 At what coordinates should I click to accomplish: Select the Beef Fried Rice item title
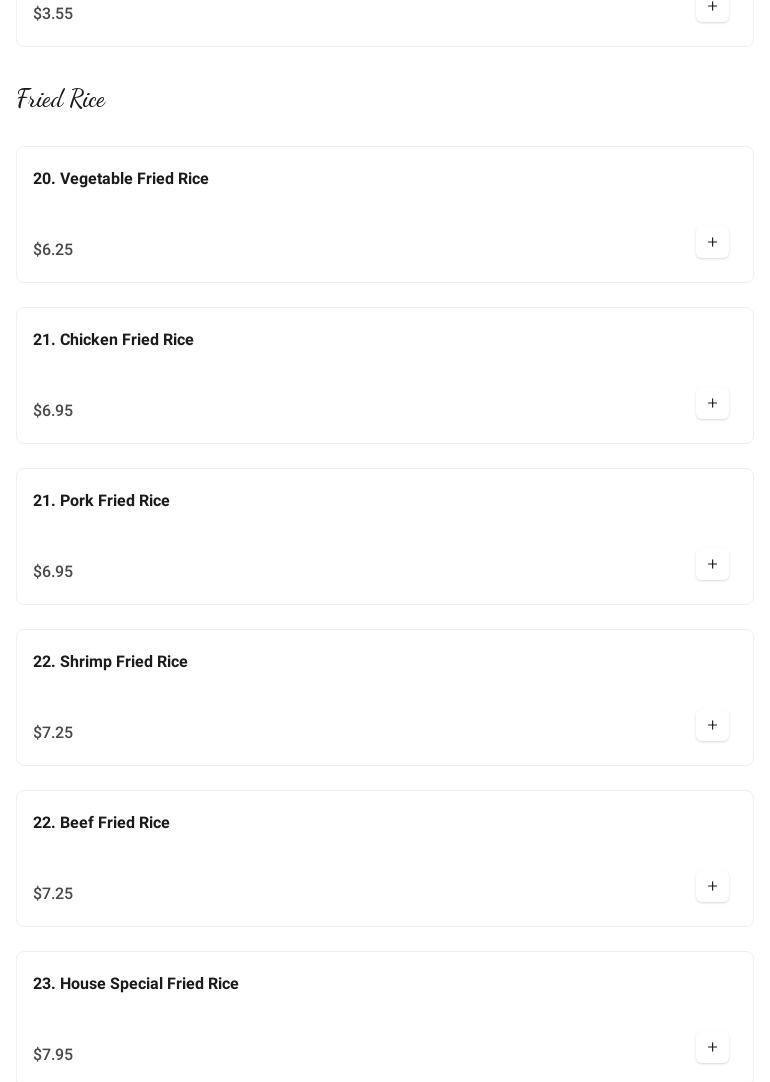(101, 823)
